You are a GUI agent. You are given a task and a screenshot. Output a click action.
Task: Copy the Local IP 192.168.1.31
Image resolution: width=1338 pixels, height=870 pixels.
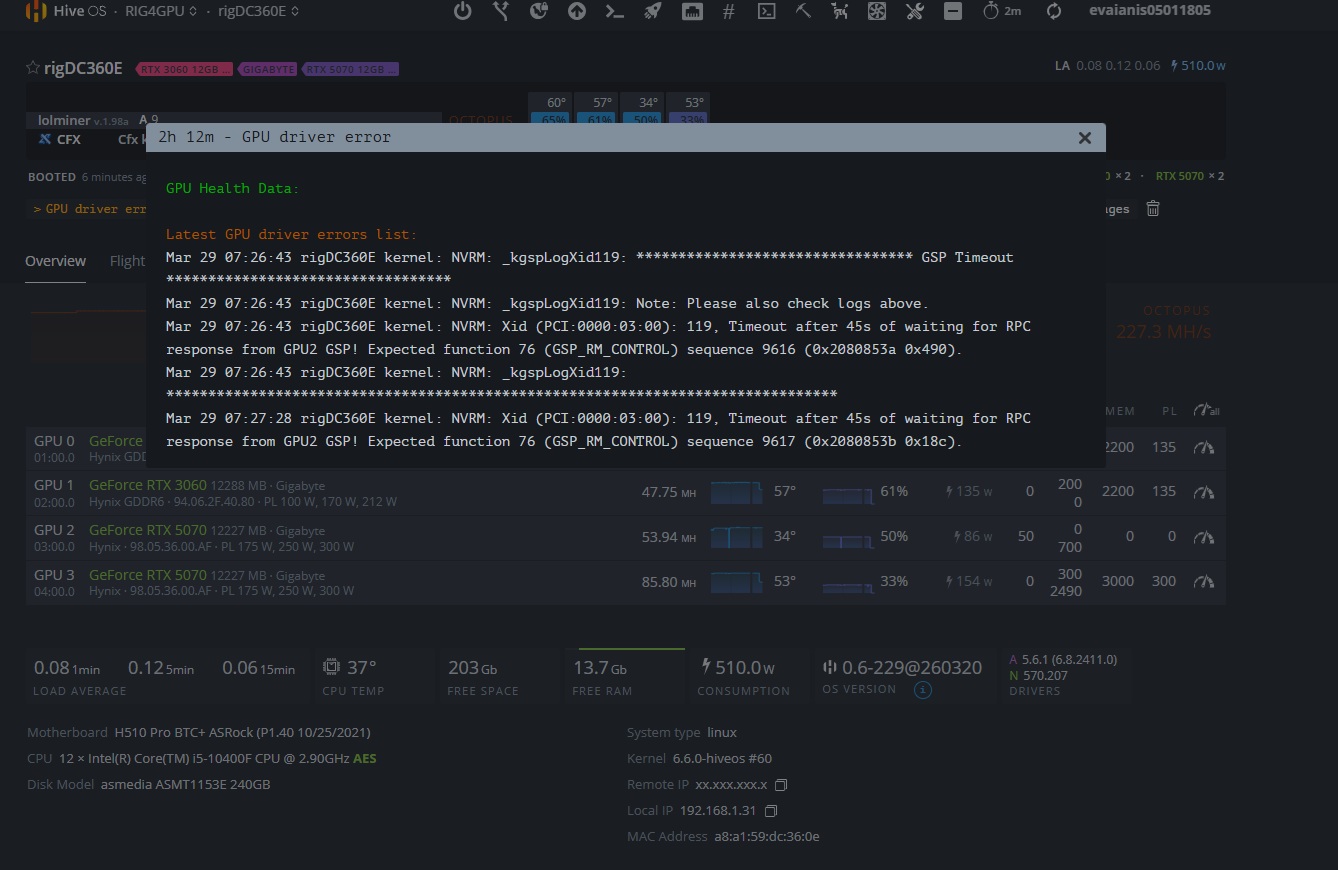[x=771, y=811]
